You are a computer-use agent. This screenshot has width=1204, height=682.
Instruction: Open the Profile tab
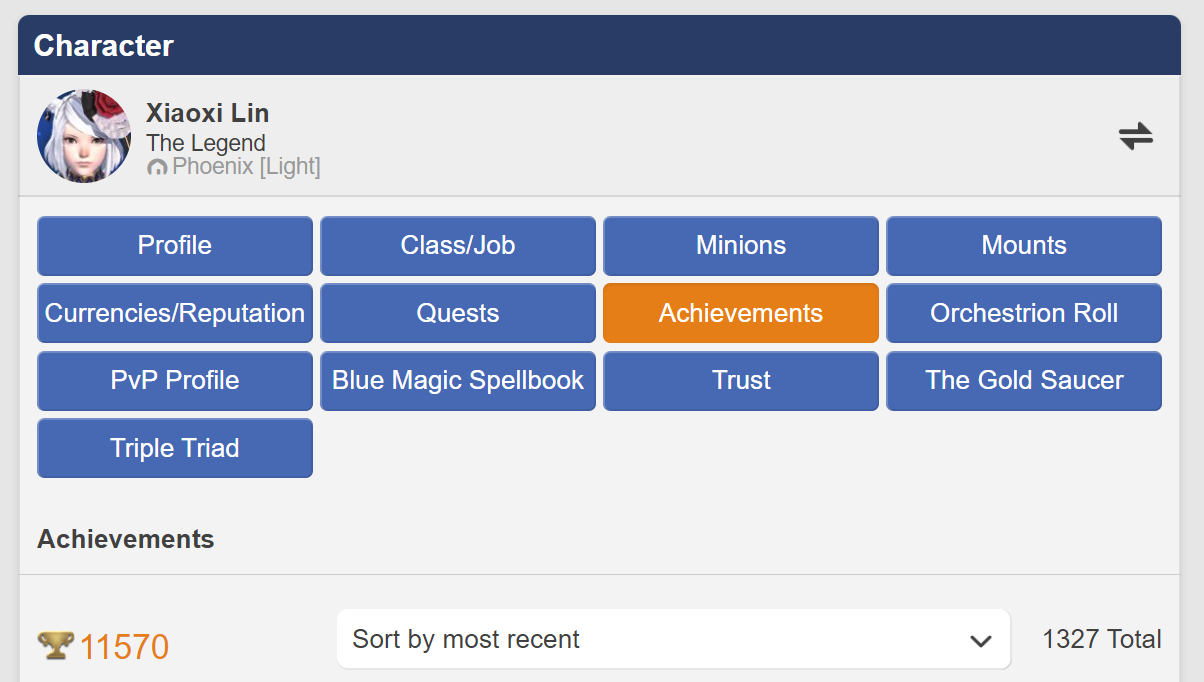(x=175, y=246)
